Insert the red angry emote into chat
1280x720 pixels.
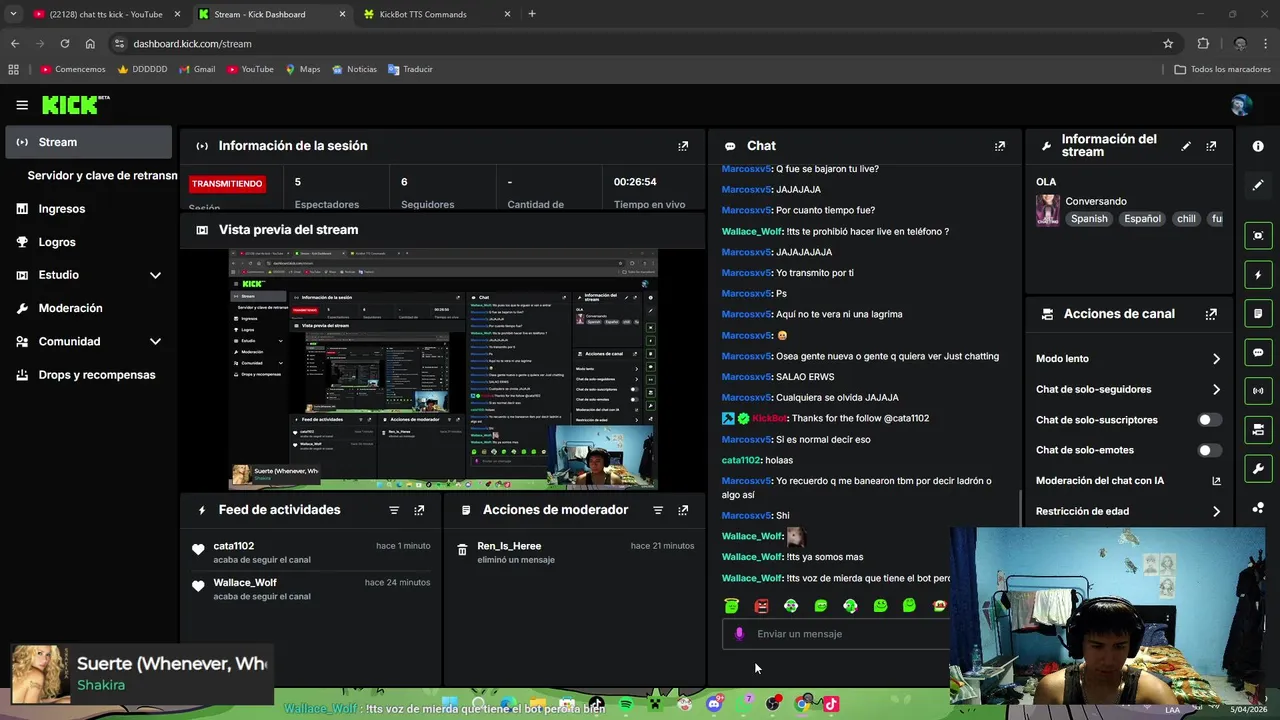[x=761, y=606]
